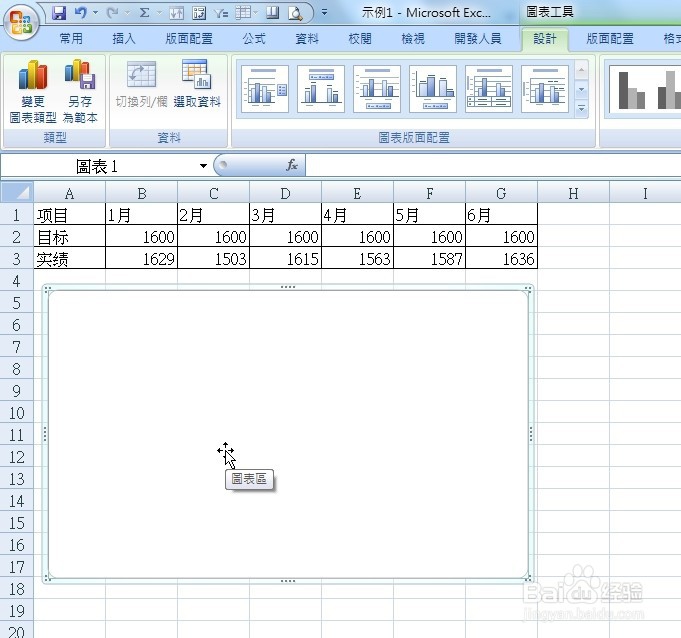
Task: Click cell G1 labeled 6月
Action: (501, 215)
